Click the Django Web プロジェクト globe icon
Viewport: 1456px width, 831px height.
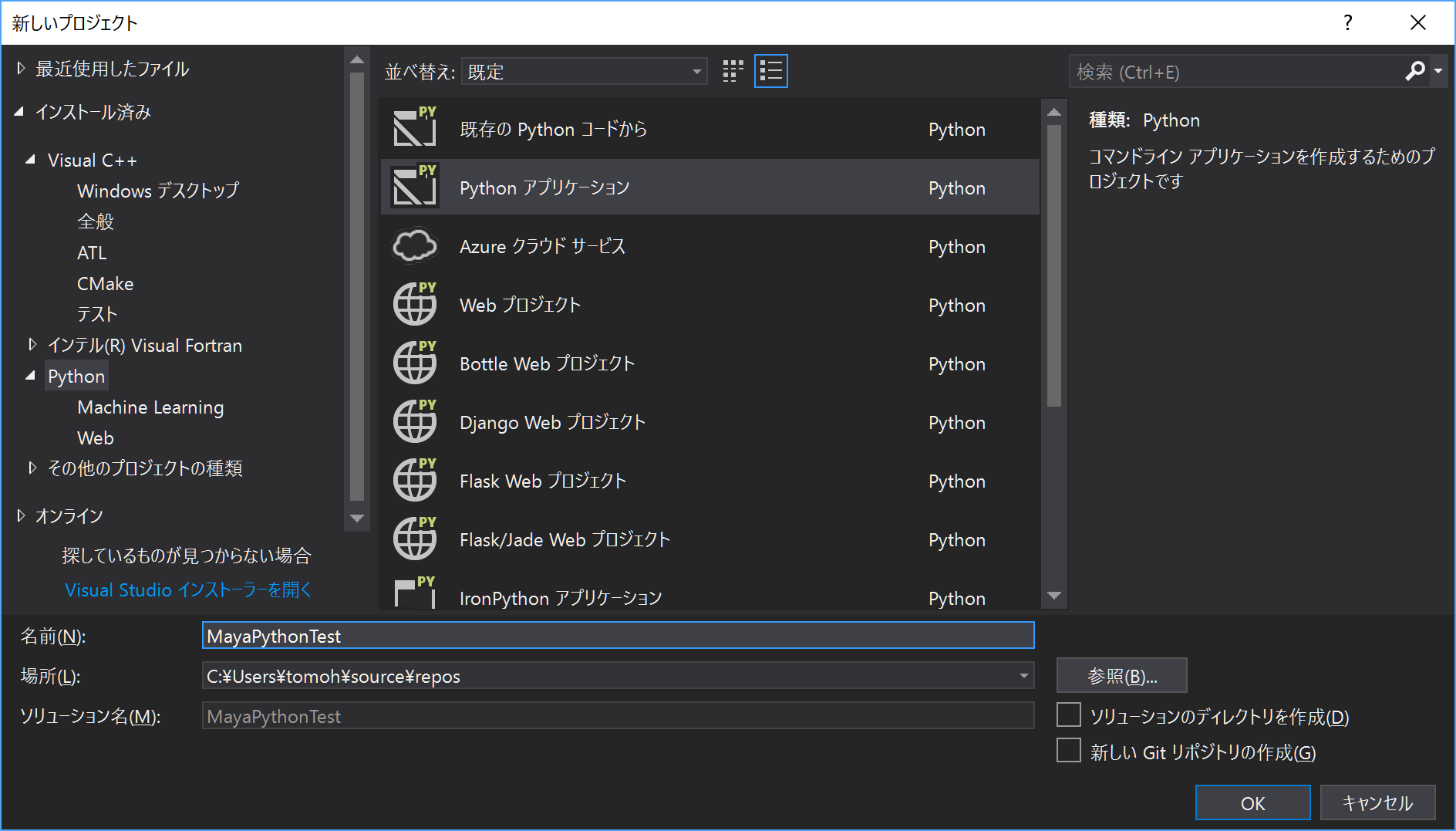415,421
